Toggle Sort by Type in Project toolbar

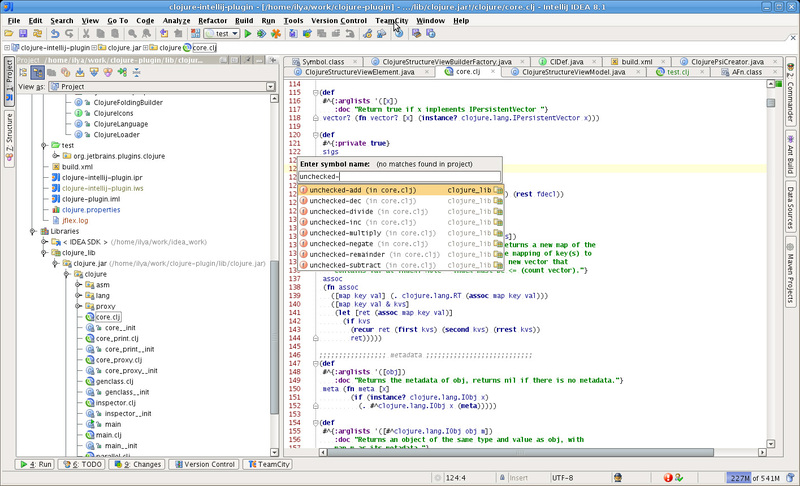click(x=122, y=72)
